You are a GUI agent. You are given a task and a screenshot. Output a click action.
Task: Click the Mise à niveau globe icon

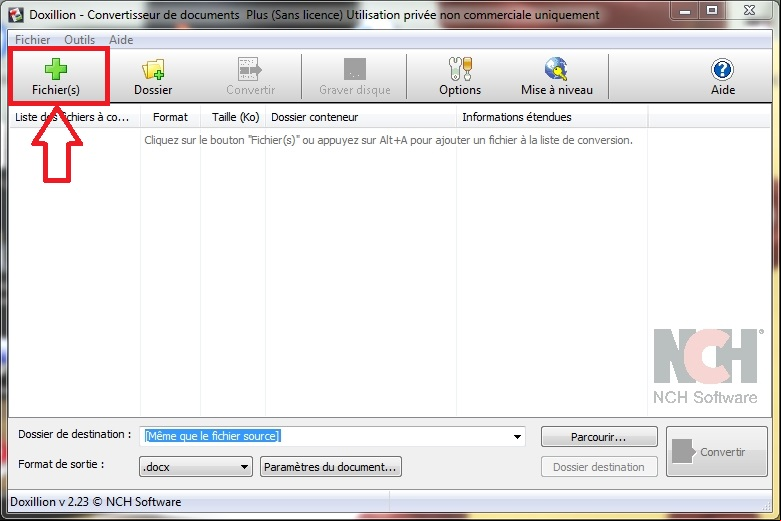tap(557, 76)
